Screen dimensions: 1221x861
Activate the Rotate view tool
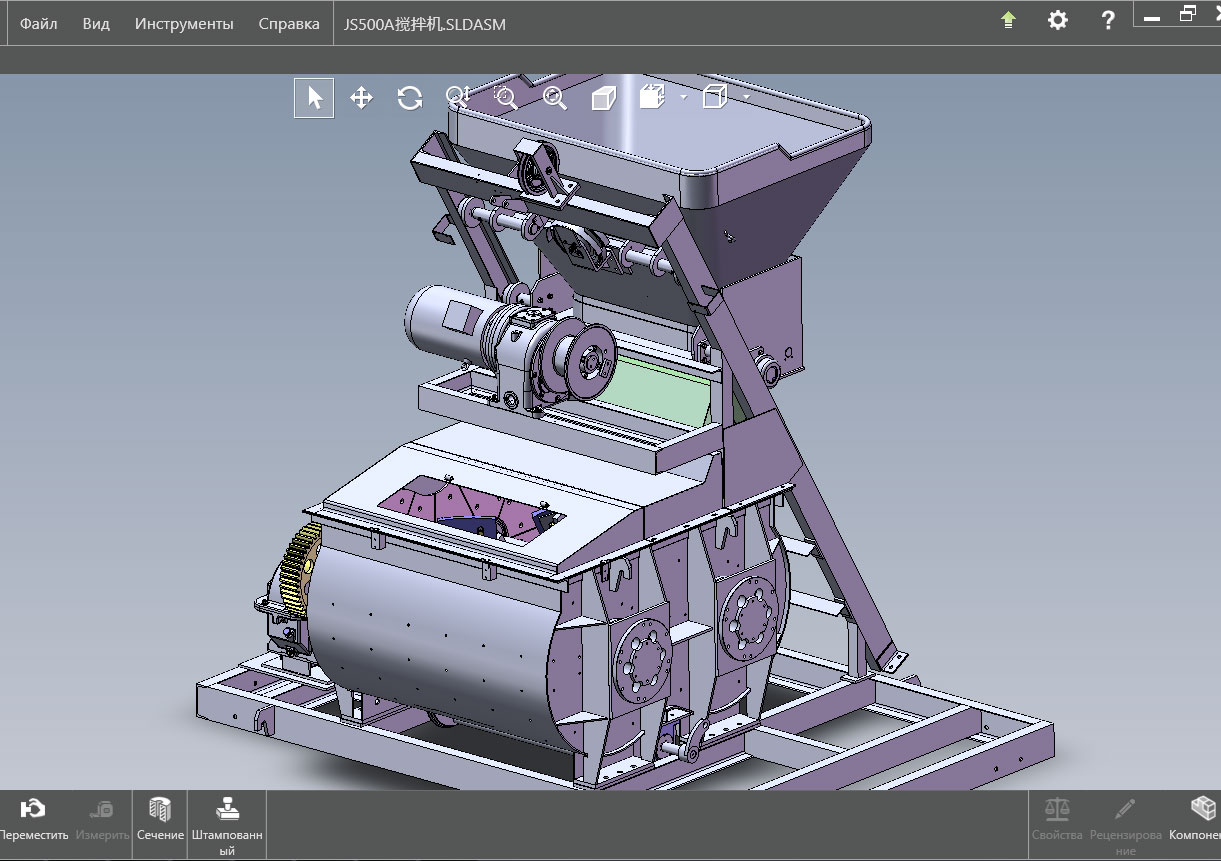pyautogui.click(x=409, y=98)
